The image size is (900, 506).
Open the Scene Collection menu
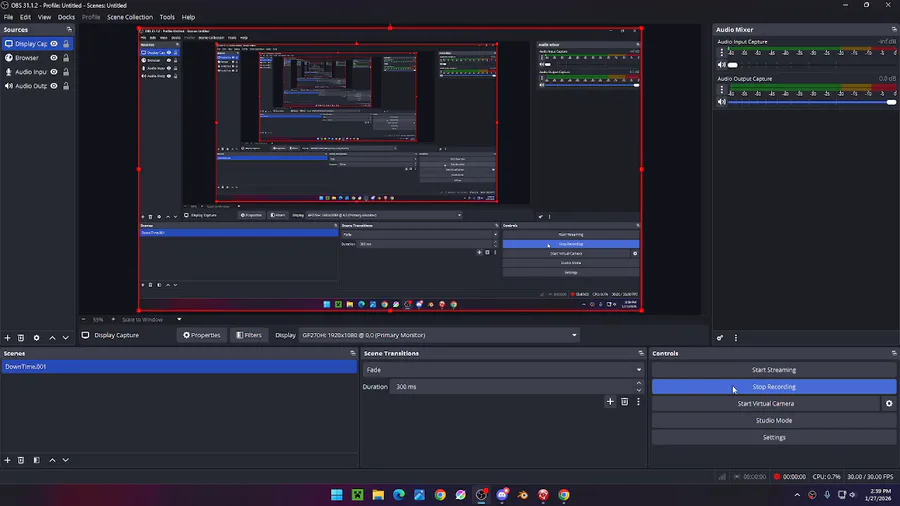pos(130,17)
